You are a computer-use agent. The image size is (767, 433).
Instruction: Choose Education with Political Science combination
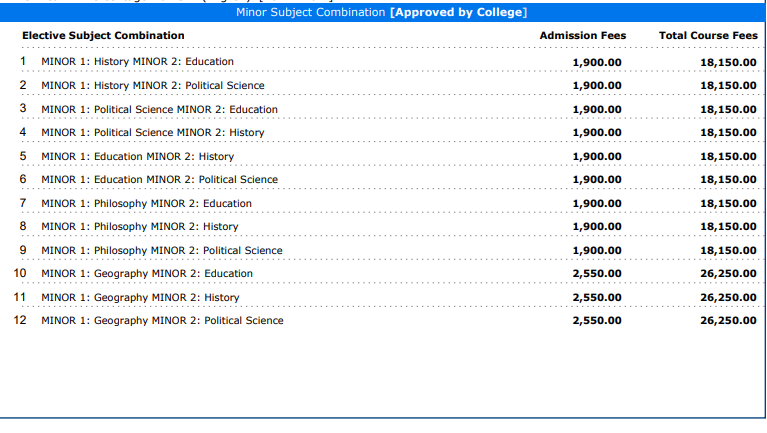pos(159,180)
